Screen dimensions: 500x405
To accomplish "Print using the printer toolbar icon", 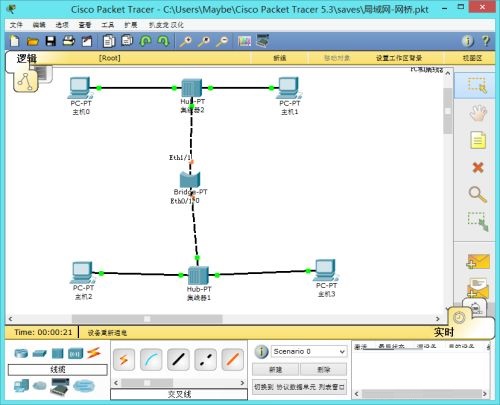I will [69, 41].
